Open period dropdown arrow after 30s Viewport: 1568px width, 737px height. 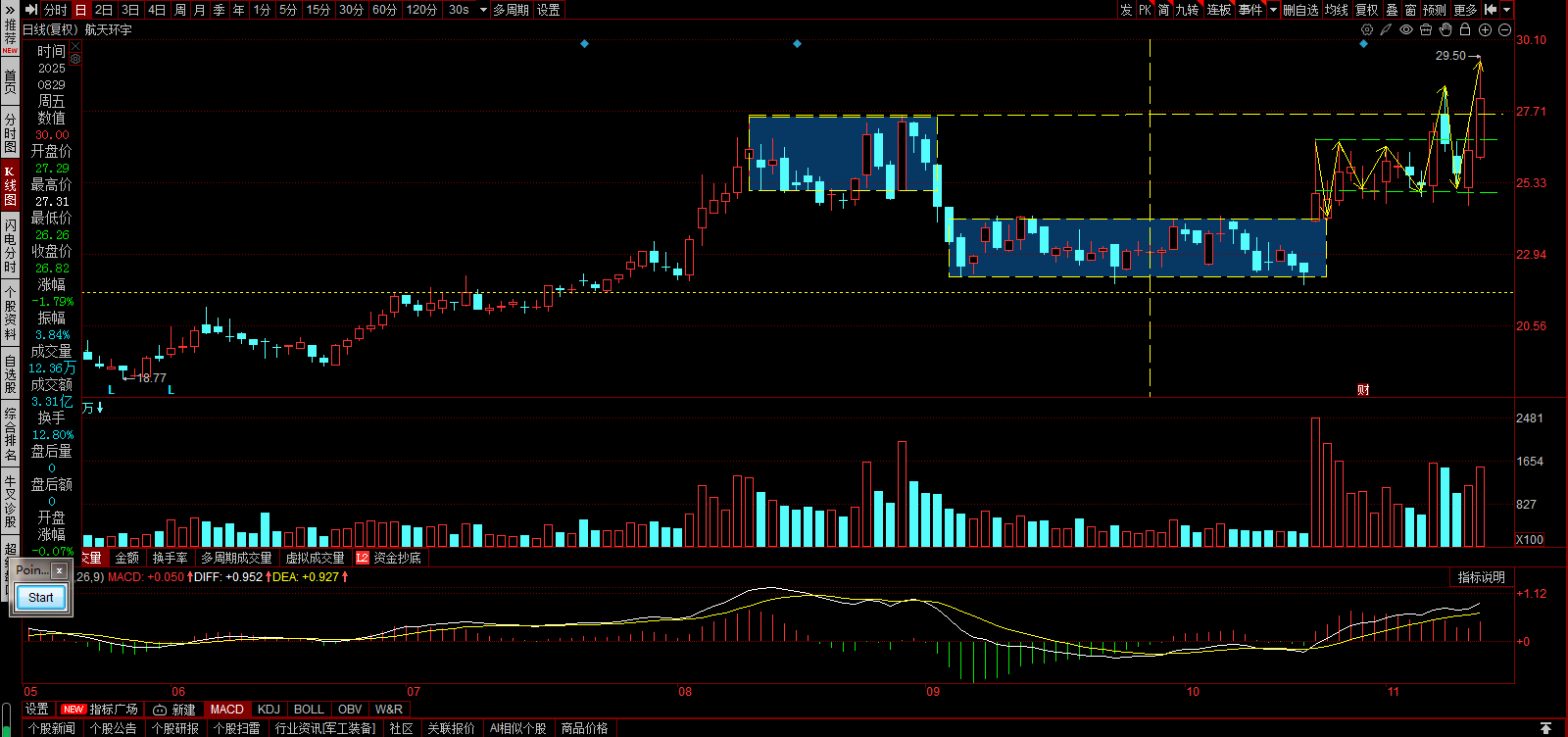(x=483, y=10)
